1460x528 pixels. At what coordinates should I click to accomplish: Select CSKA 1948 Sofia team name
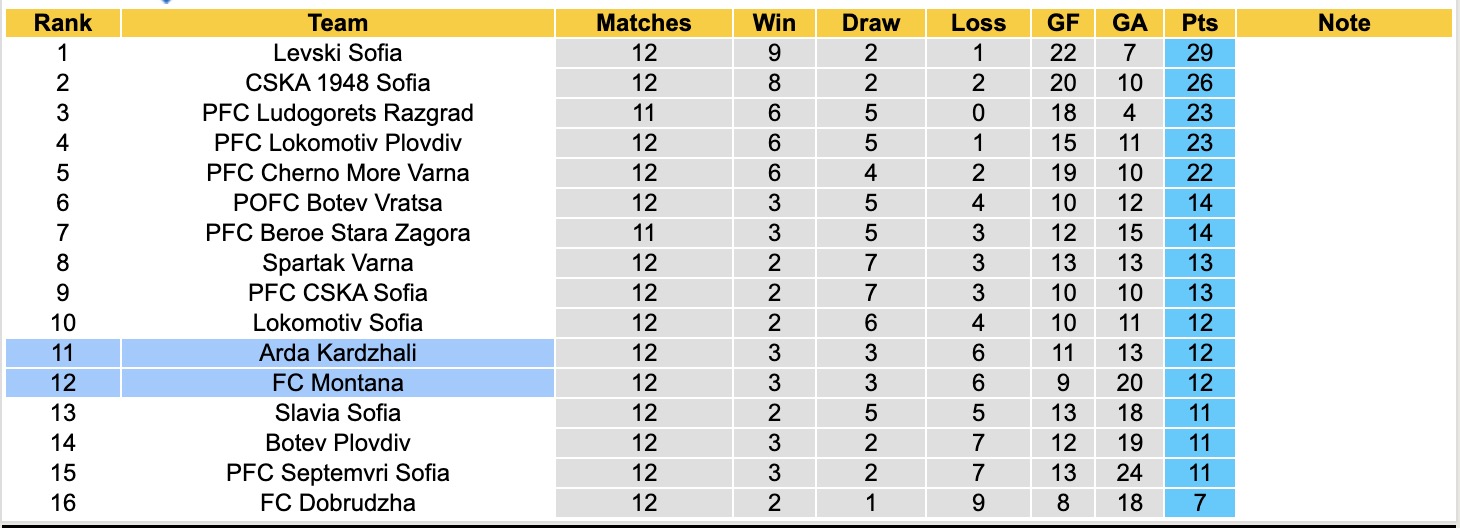(338, 83)
